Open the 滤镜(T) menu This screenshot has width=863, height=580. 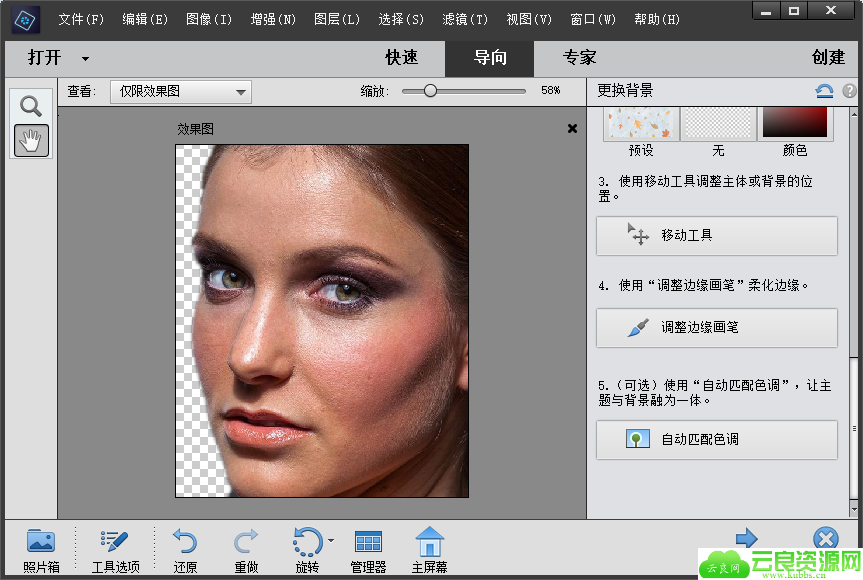pyautogui.click(x=465, y=19)
